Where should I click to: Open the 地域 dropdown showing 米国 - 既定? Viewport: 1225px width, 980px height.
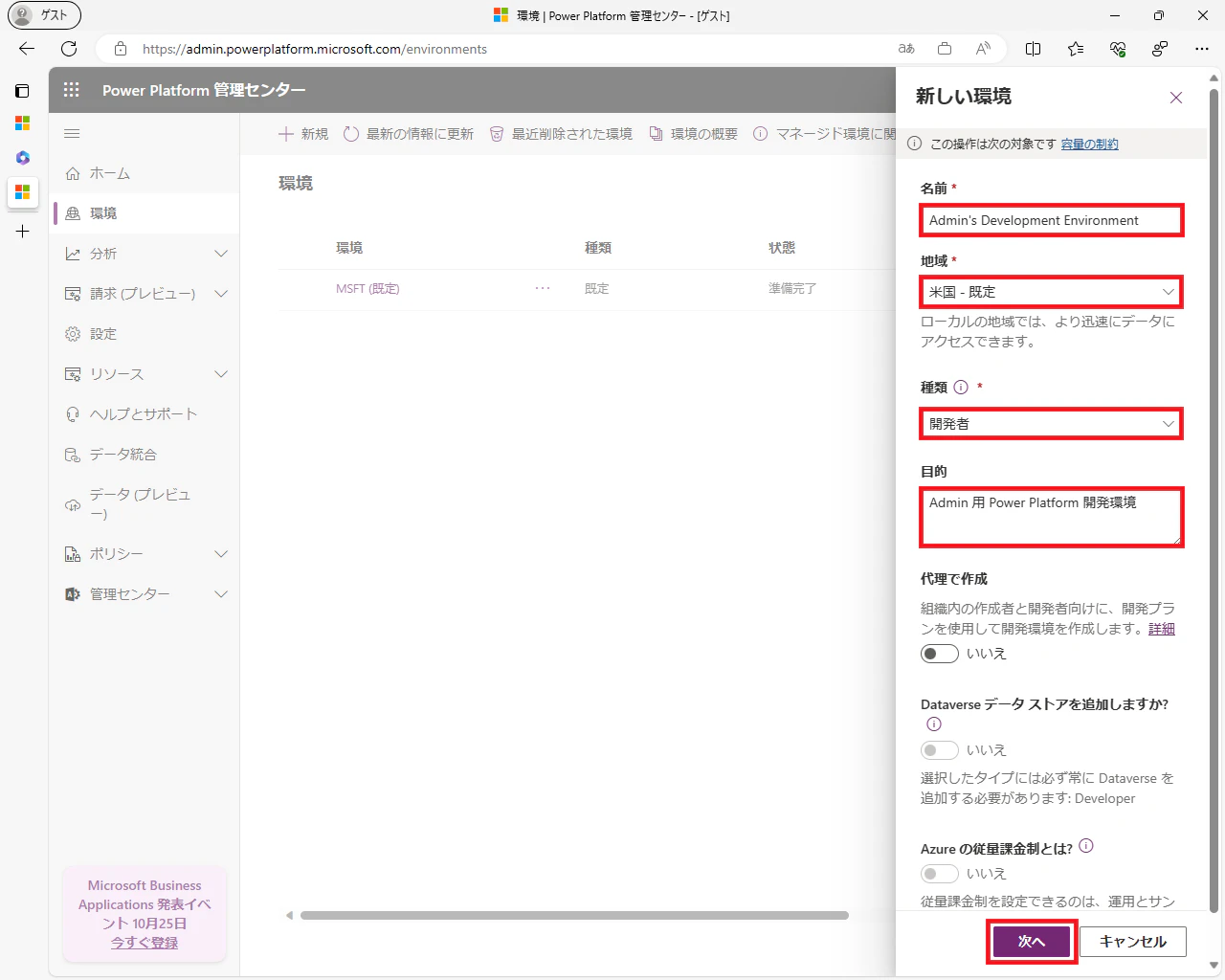tap(1051, 292)
